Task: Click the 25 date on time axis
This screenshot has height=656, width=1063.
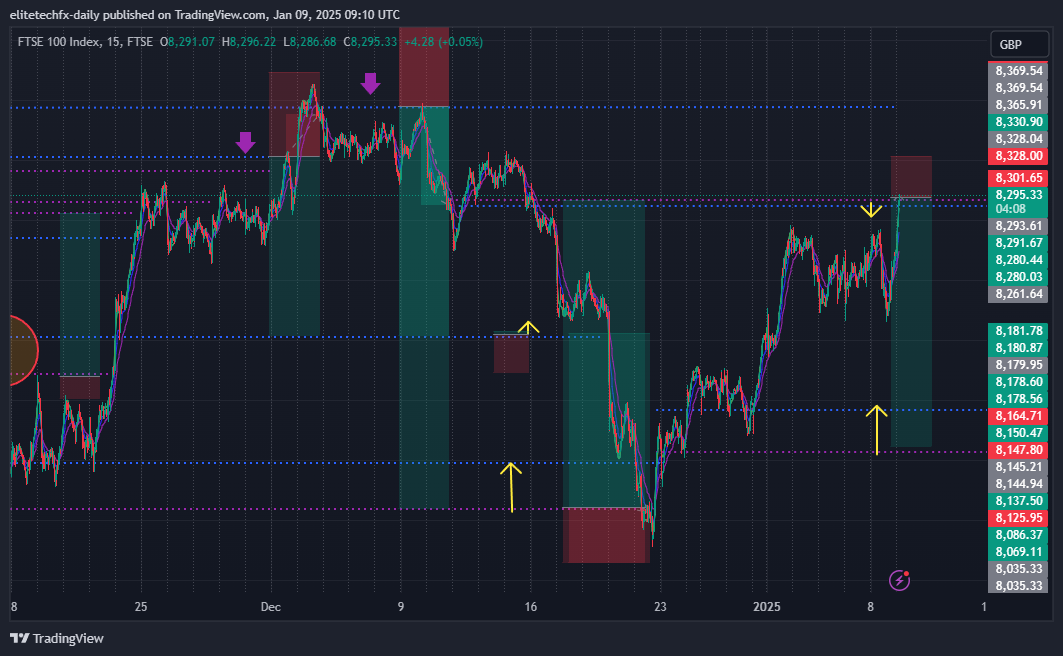Action: [140, 607]
